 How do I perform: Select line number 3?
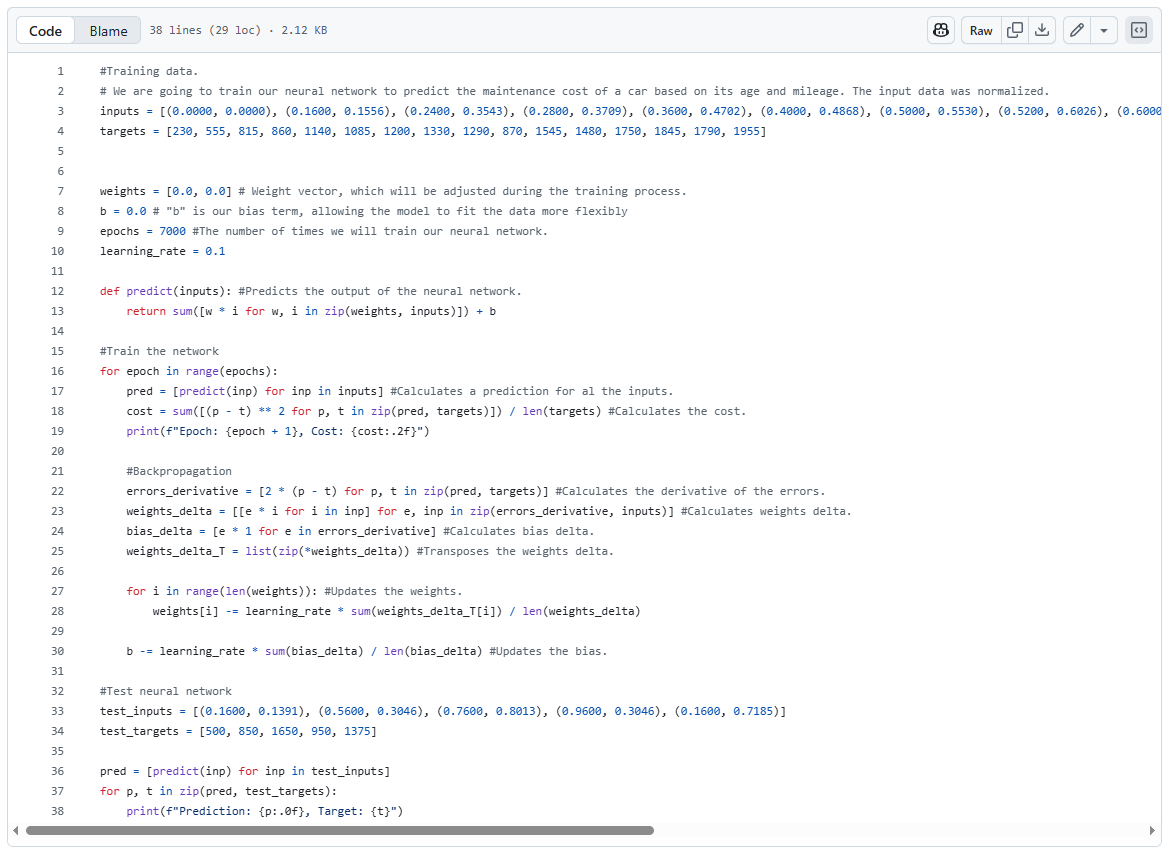60,111
